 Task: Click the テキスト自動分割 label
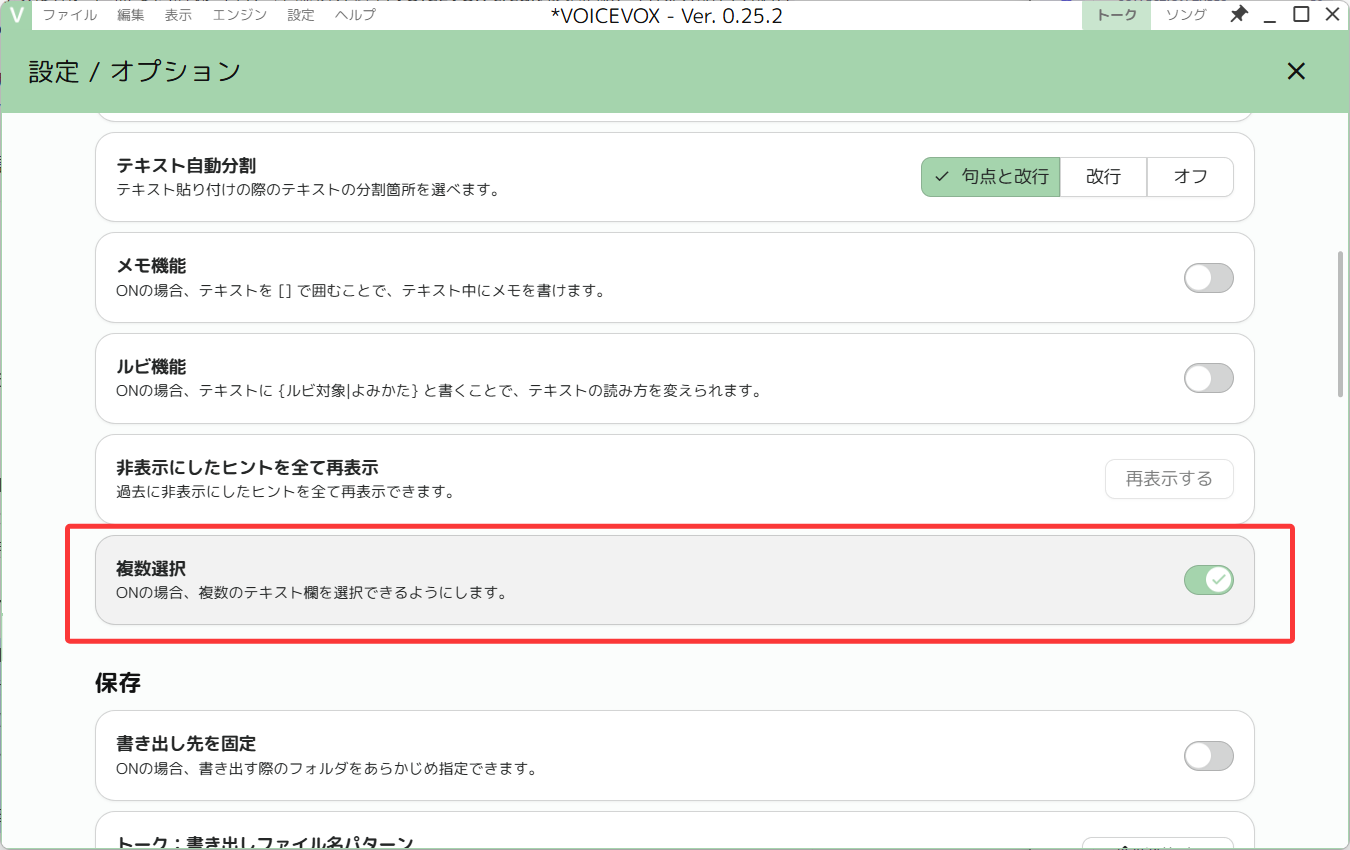pos(186,165)
